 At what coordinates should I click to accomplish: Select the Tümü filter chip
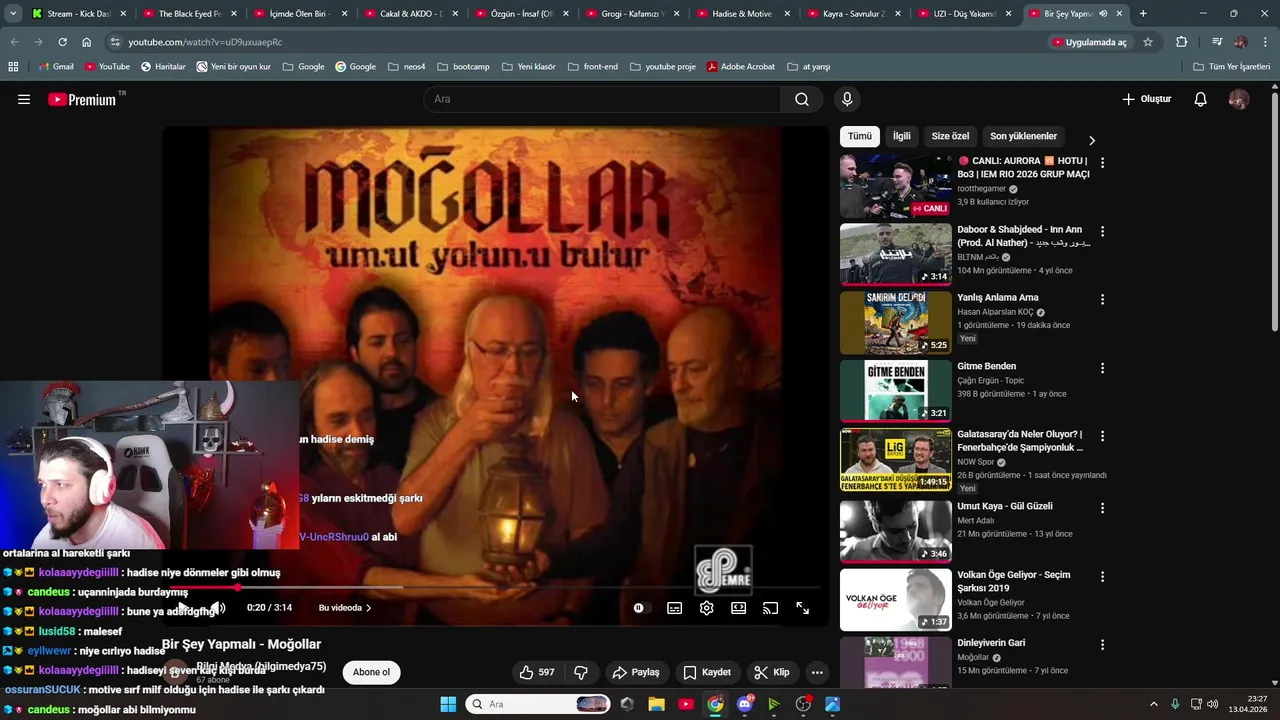pyautogui.click(x=860, y=136)
